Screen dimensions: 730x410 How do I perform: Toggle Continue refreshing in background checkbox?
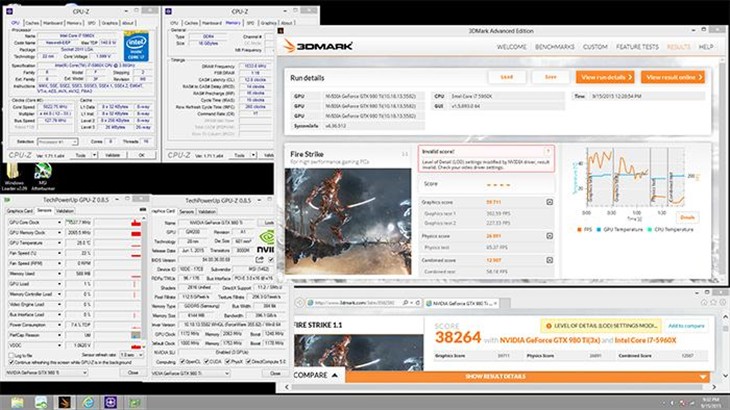click(12, 362)
